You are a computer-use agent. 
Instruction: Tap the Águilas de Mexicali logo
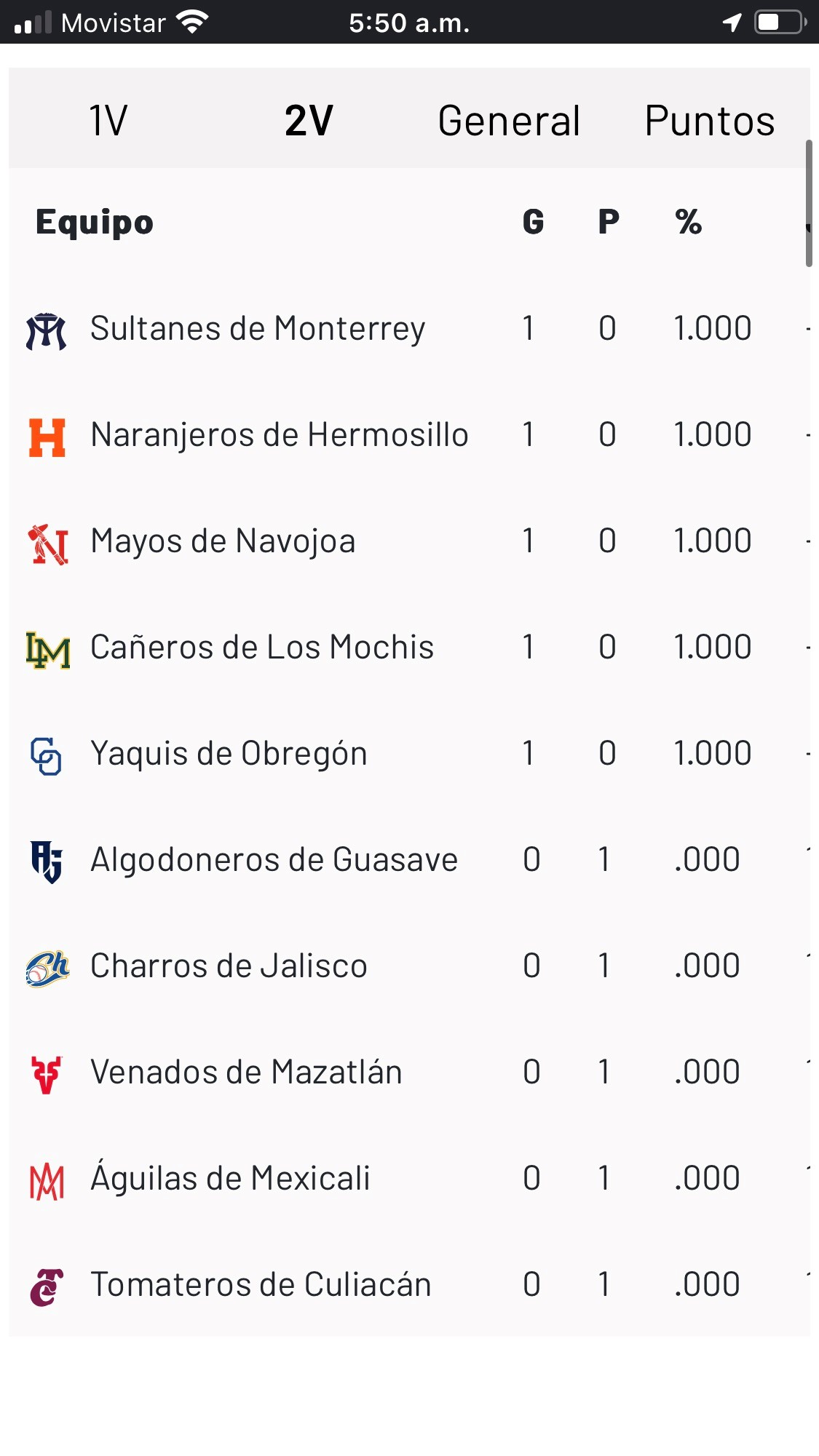[x=47, y=1181]
